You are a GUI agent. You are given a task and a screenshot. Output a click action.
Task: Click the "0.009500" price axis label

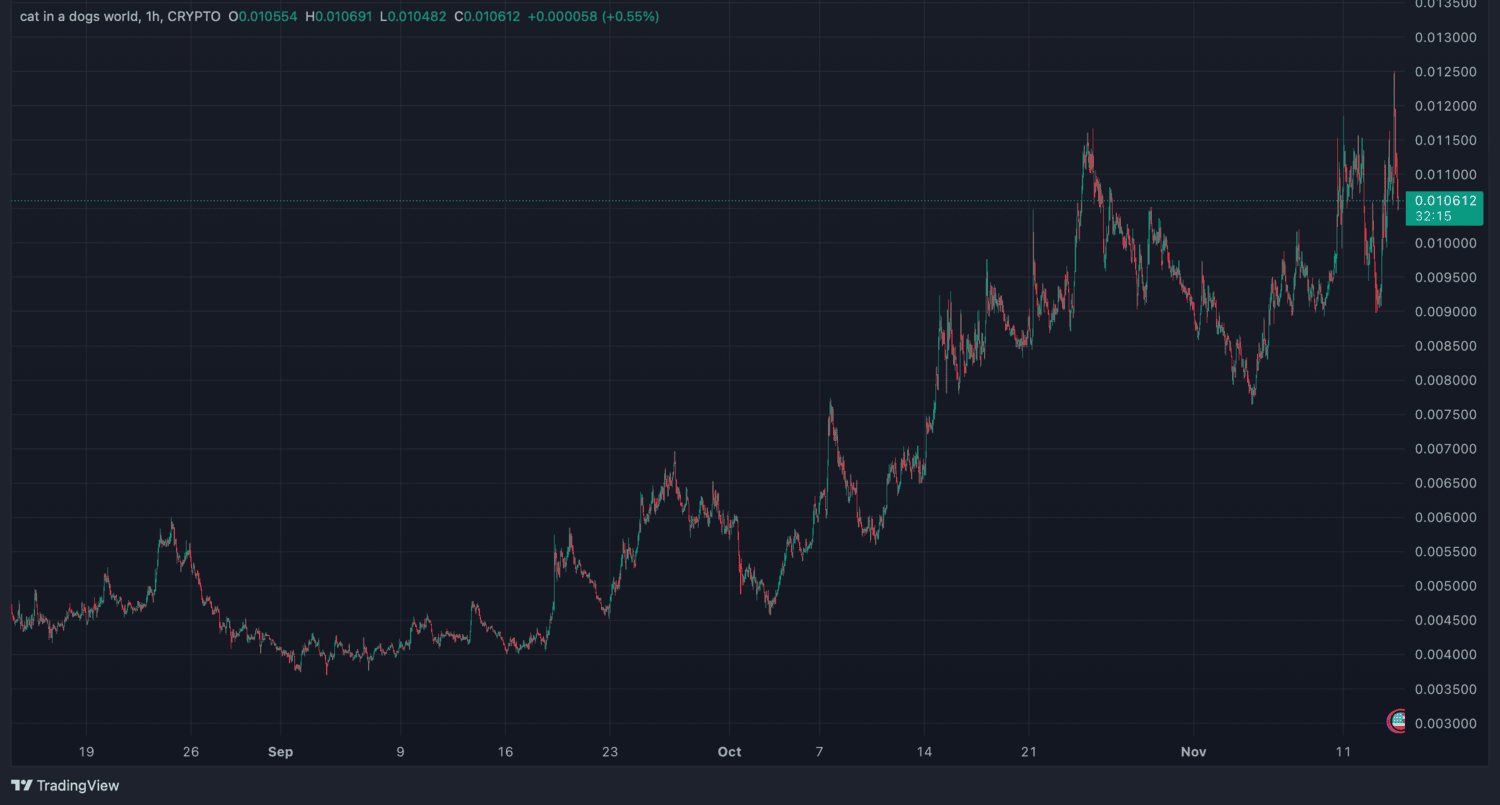coord(1448,278)
